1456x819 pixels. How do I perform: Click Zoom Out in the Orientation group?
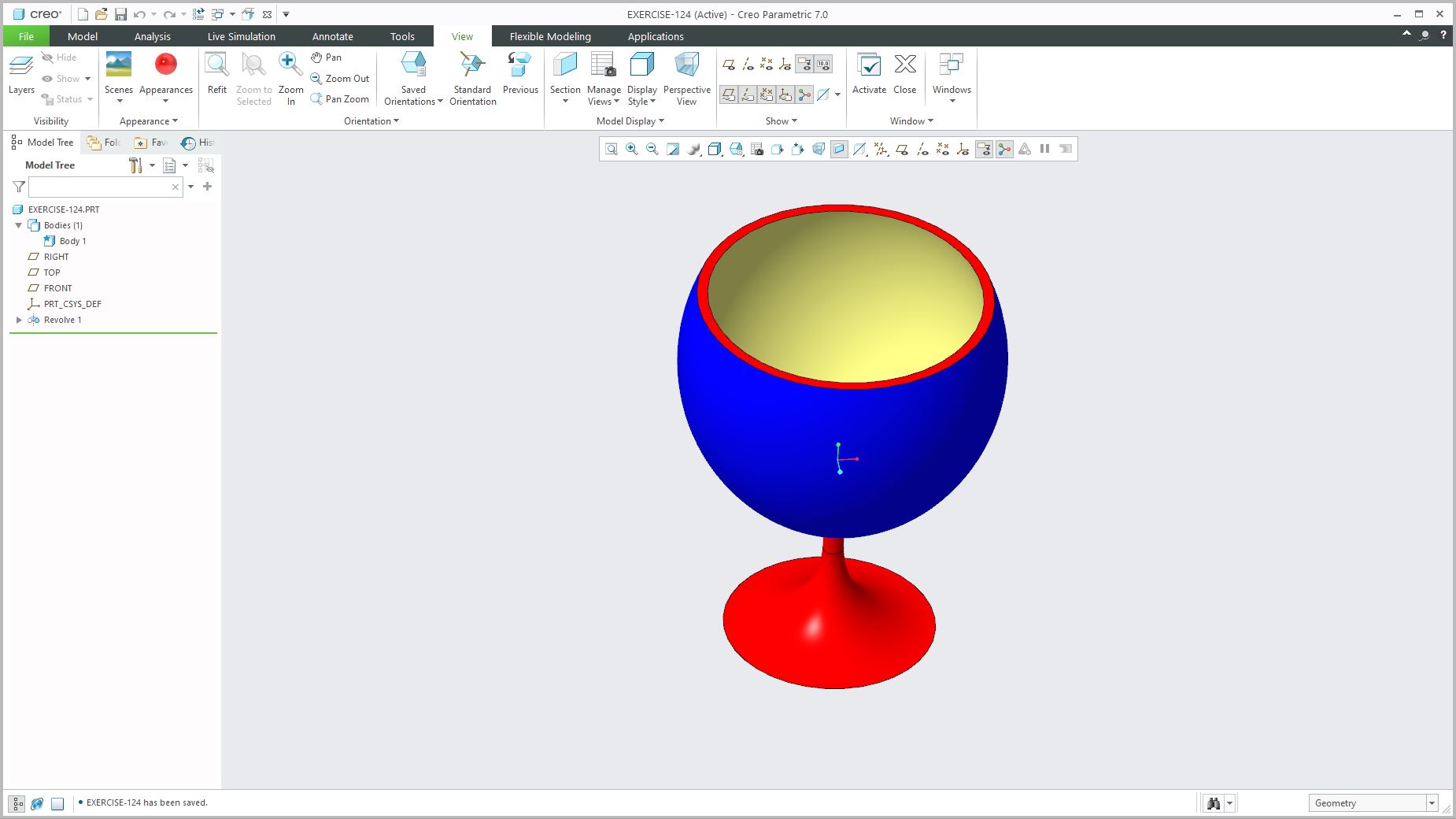click(340, 78)
